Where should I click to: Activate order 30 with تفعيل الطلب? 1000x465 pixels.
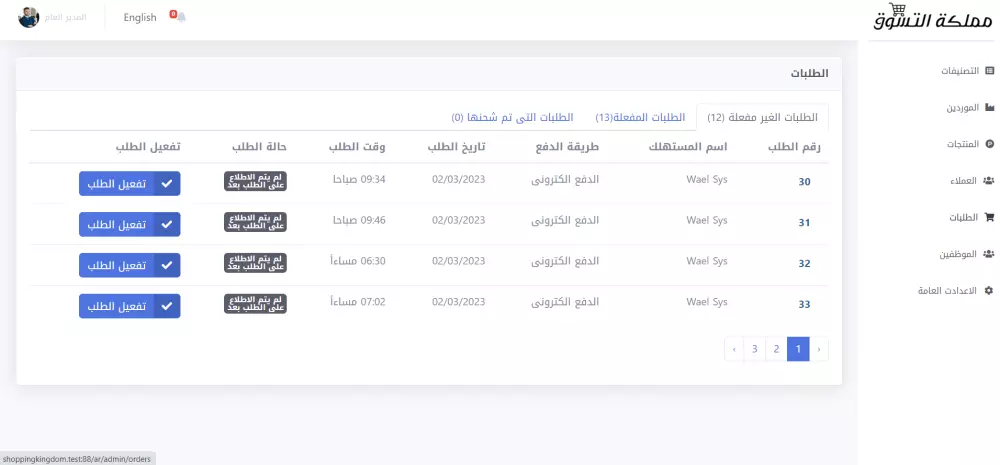pyautogui.click(x=129, y=184)
